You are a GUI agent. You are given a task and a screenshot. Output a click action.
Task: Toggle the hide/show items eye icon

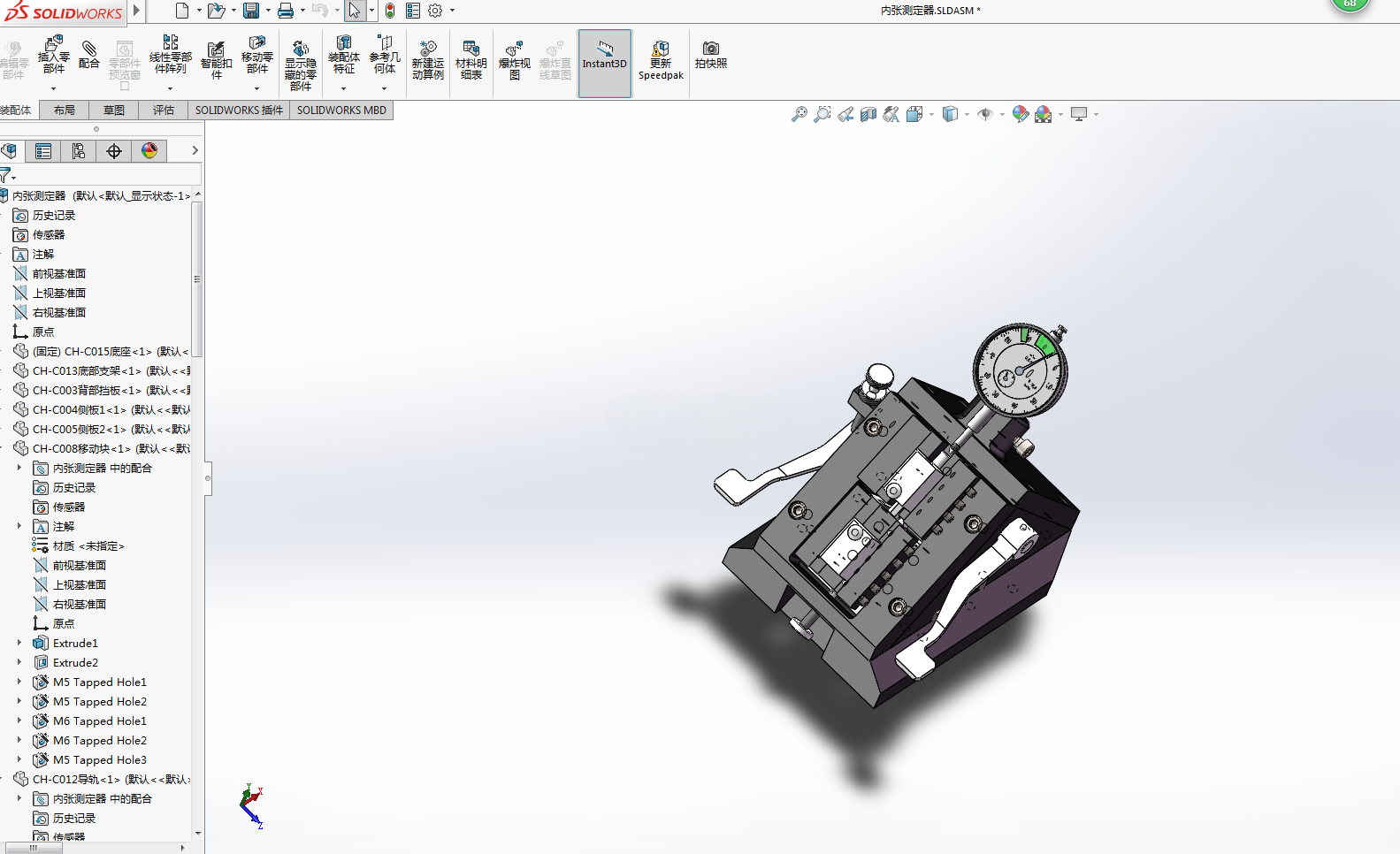985,114
